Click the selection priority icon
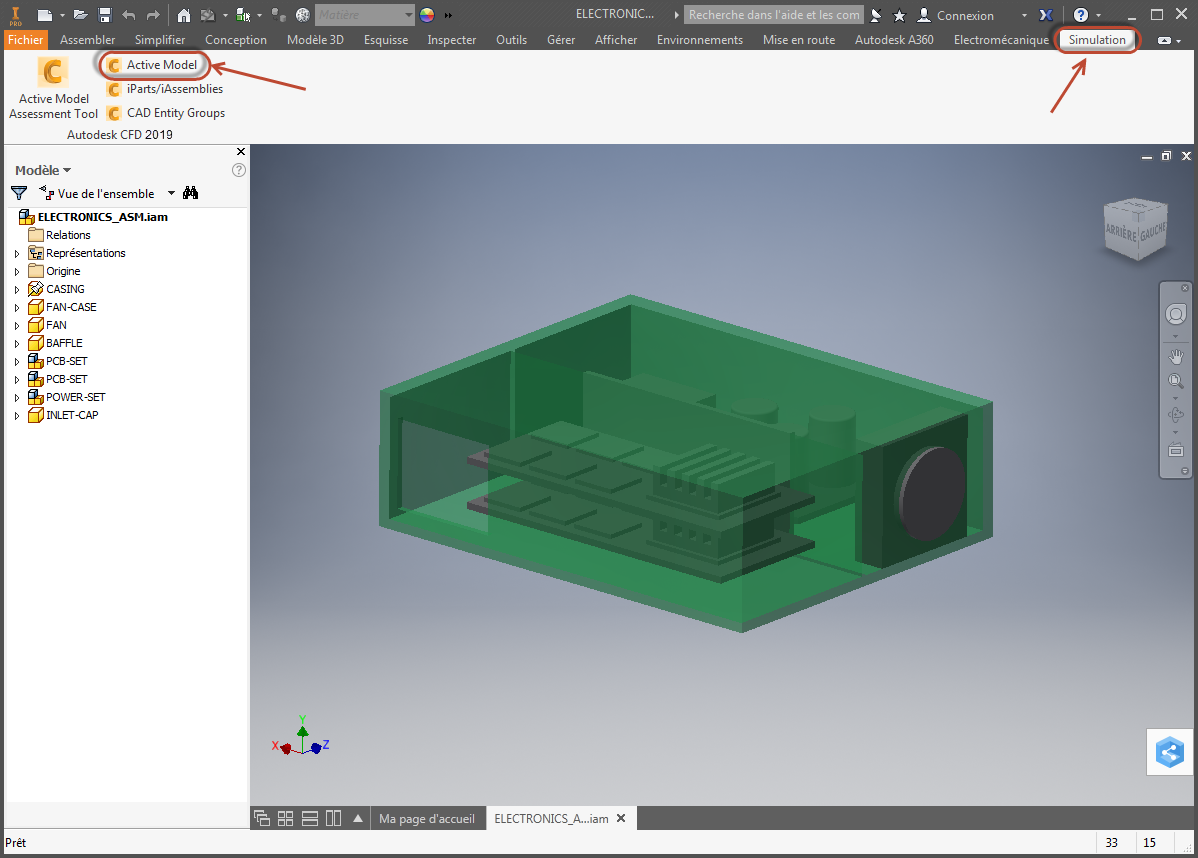Screen dimensions: 1198x858 coord(244,15)
